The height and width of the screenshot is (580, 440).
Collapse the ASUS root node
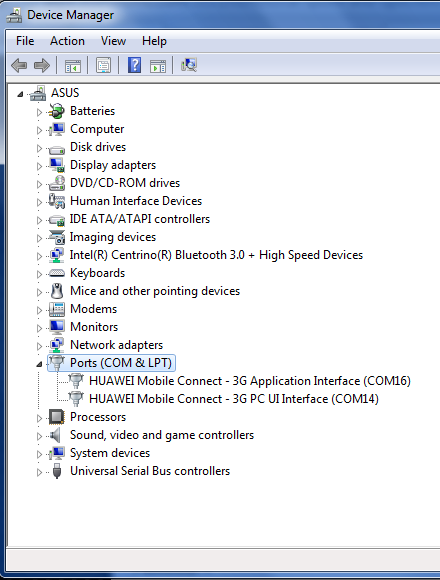(20, 94)
